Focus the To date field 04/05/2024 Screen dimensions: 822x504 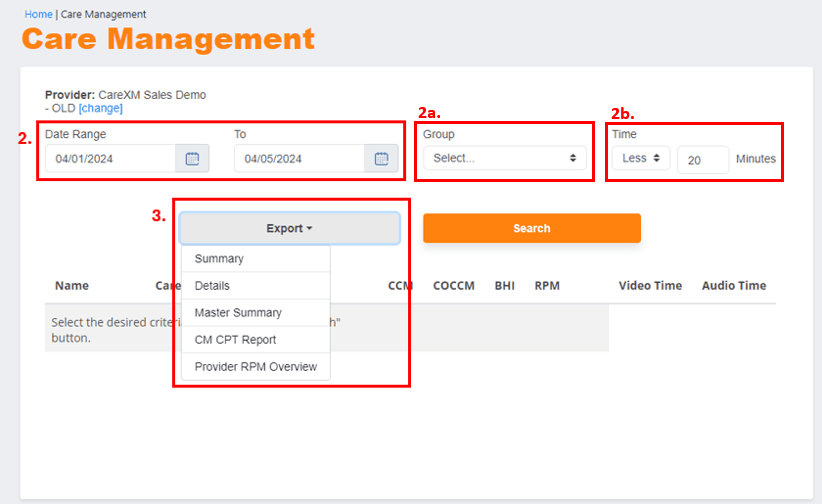tap(299, 158)
